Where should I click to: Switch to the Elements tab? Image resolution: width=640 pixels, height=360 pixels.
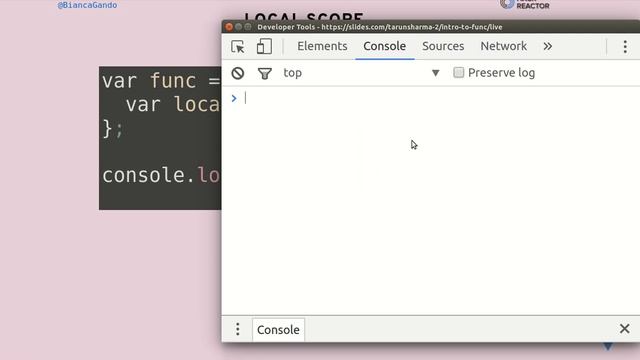(322, 46)
